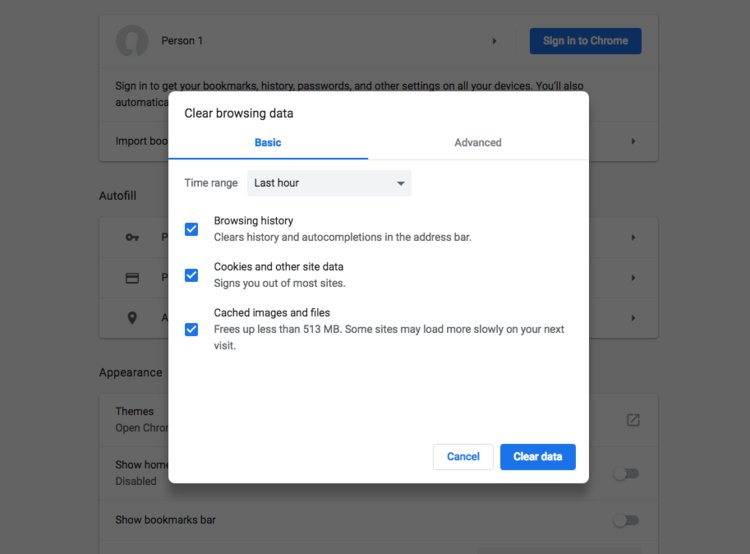
Task: Click the Person 1 avatar icon
Action: point(132,41)
